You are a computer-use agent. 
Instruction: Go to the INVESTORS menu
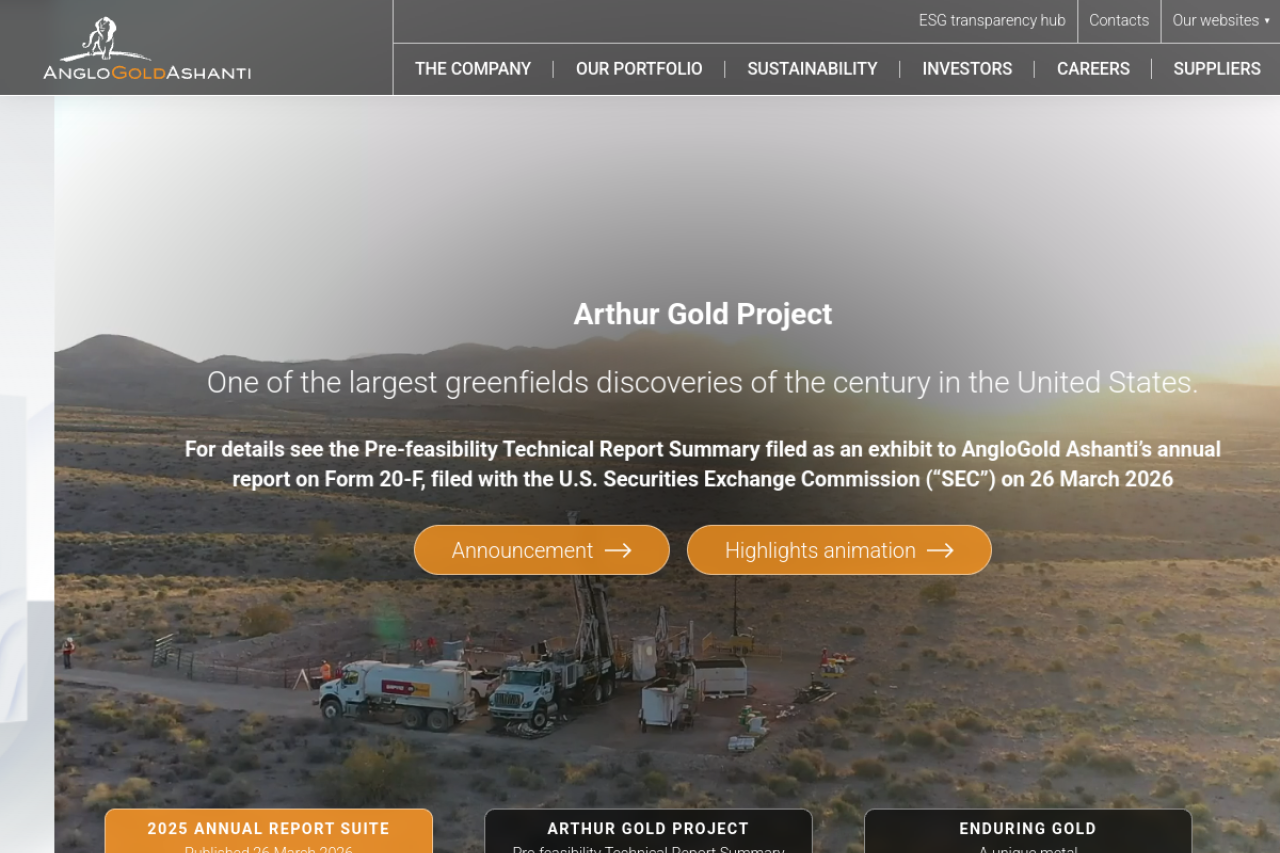(x=967, y=69)
